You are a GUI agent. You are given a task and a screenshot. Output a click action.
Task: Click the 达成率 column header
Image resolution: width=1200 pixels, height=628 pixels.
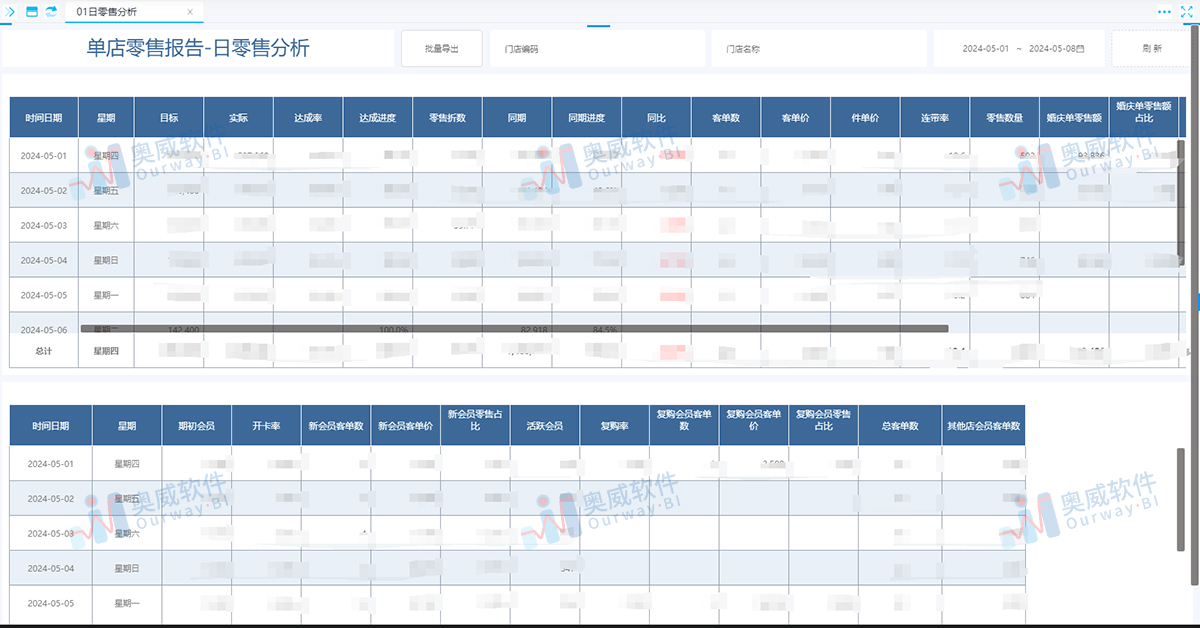308,118
